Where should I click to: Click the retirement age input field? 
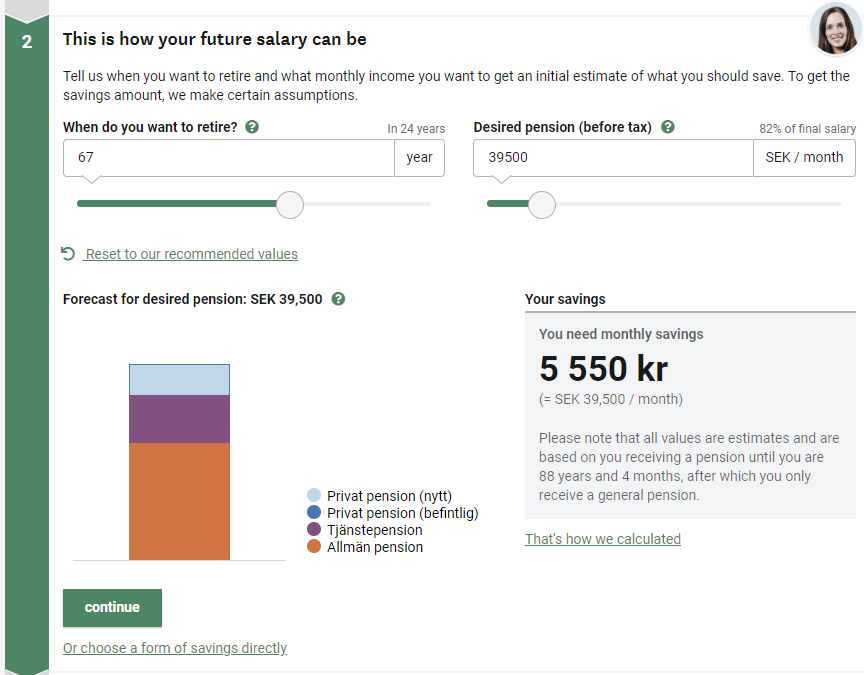[228, 158]
